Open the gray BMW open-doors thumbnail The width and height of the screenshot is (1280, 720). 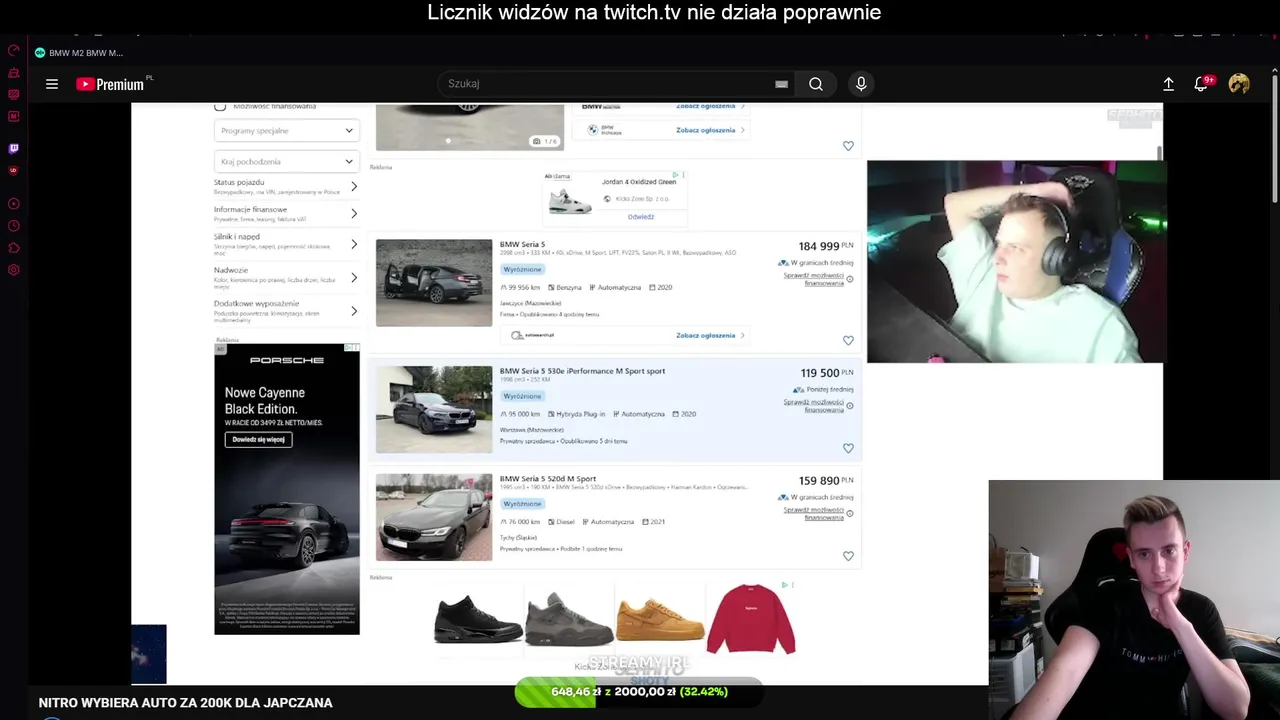point(434,283)
